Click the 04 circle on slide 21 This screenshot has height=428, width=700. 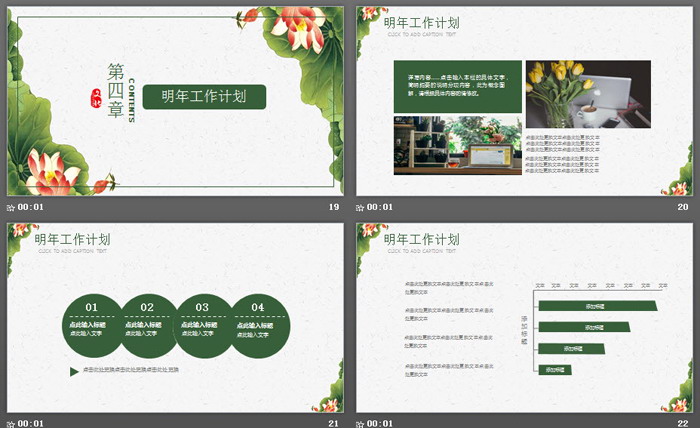click(260, 326)
